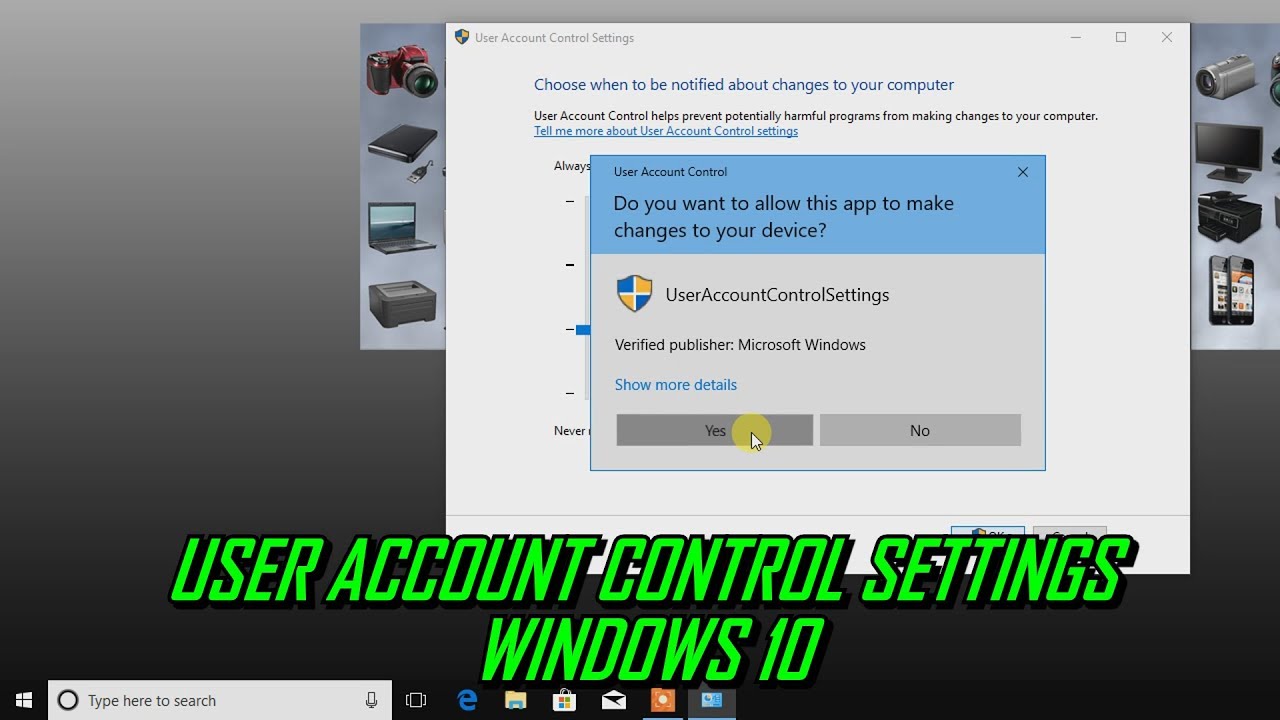Click the Verified publisher: Microsoft Windows text

[x=740, y=345]
